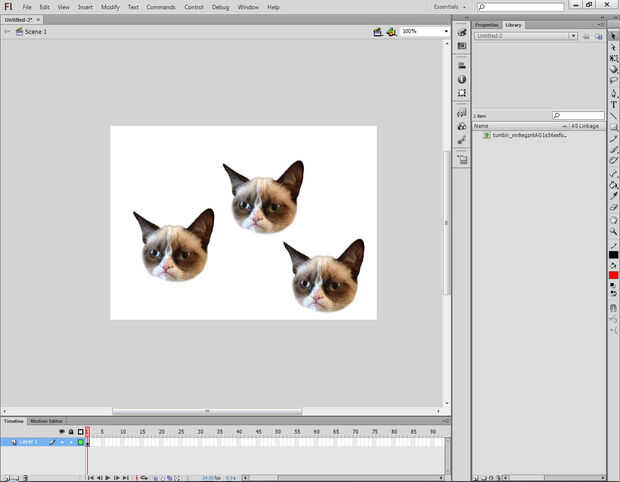Click the Play button in timeline
This screenshot has height=482, width=620.
click(108, 478)
